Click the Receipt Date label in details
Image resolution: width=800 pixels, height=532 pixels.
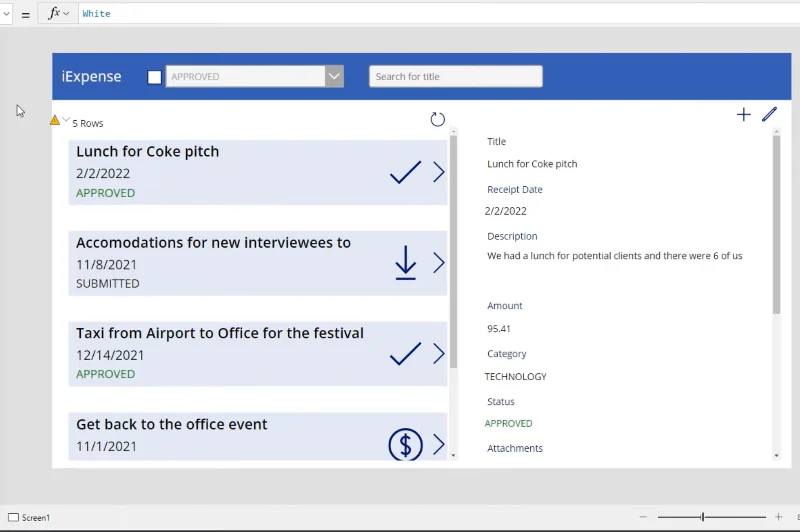[515, 189]
